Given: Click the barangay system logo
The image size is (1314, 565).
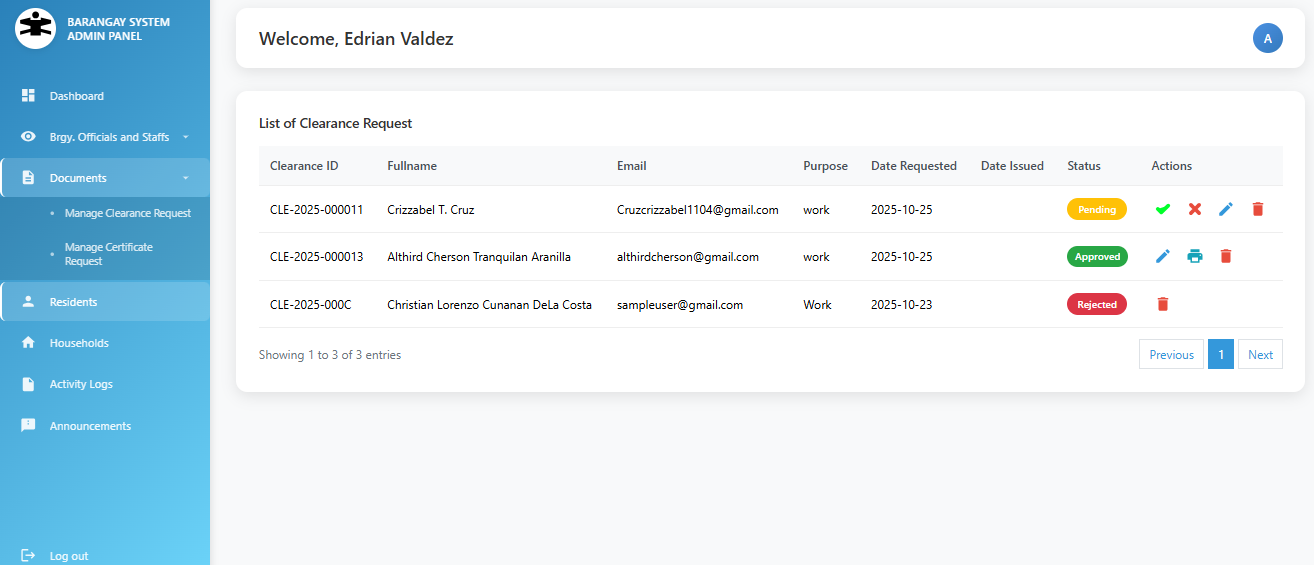Looking at the screenshot, I should (35, 29).
